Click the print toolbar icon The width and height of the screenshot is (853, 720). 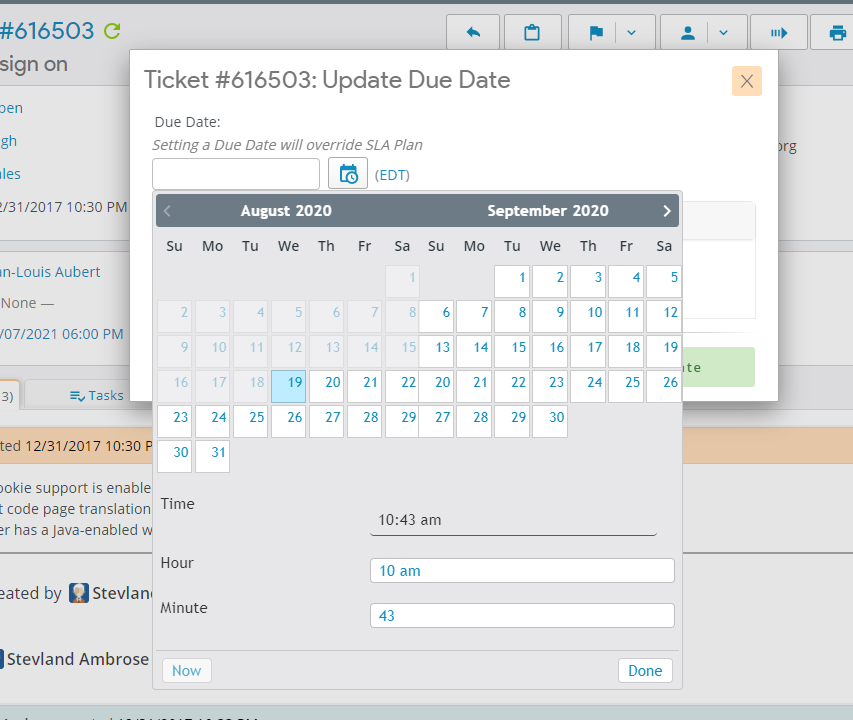coord(836,33)
